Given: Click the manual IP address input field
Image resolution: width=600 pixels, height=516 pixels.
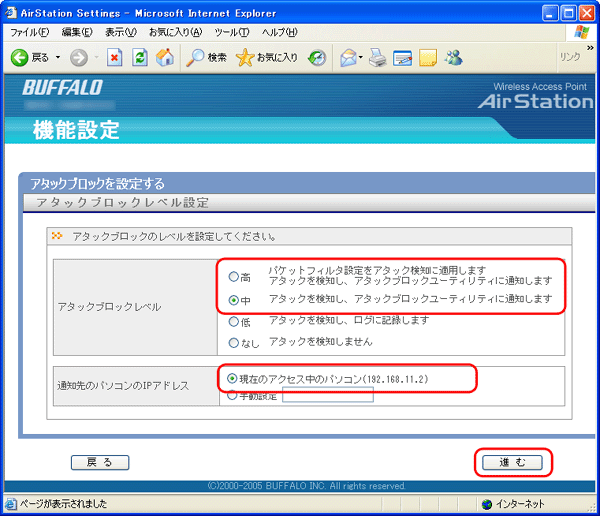Looking at the screenshot, I should [x=327, y=396].
